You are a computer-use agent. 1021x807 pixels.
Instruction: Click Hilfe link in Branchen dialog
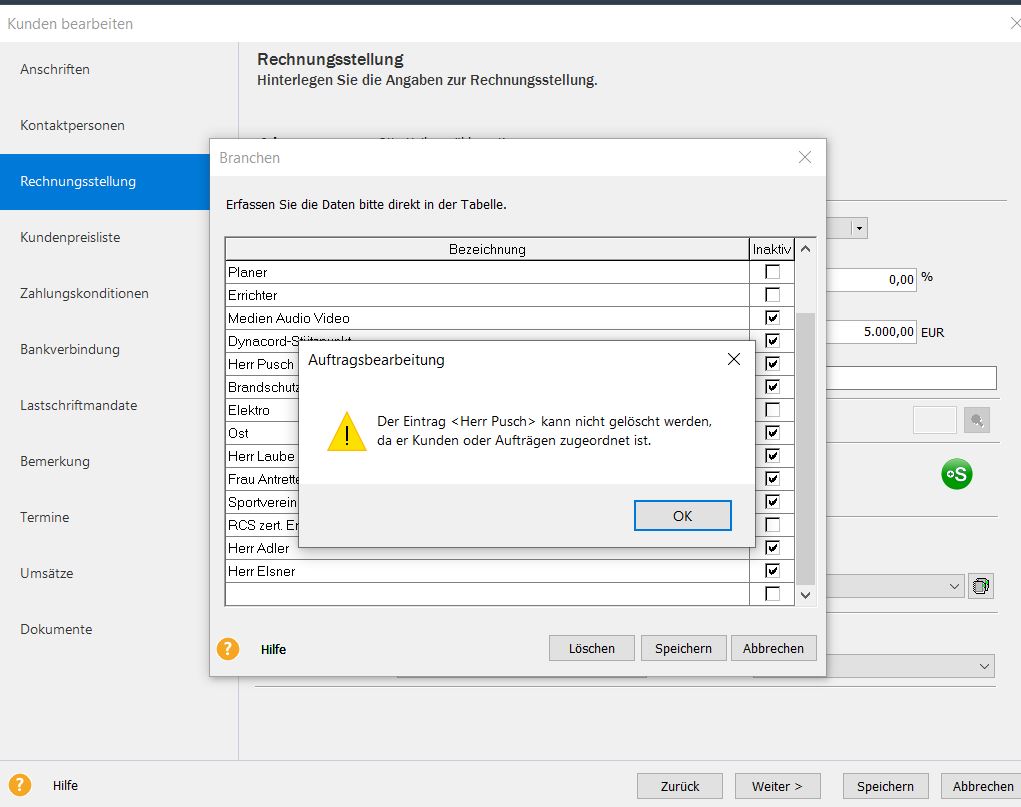[273, 649]
